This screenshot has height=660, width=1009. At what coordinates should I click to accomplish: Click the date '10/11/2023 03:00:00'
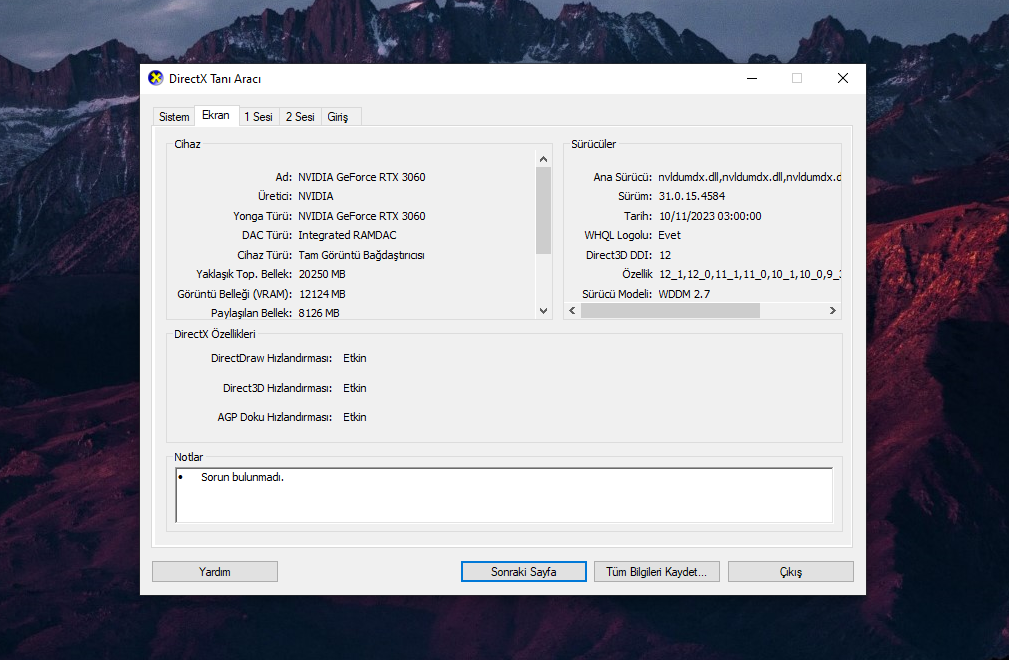(x=710, y=216)
